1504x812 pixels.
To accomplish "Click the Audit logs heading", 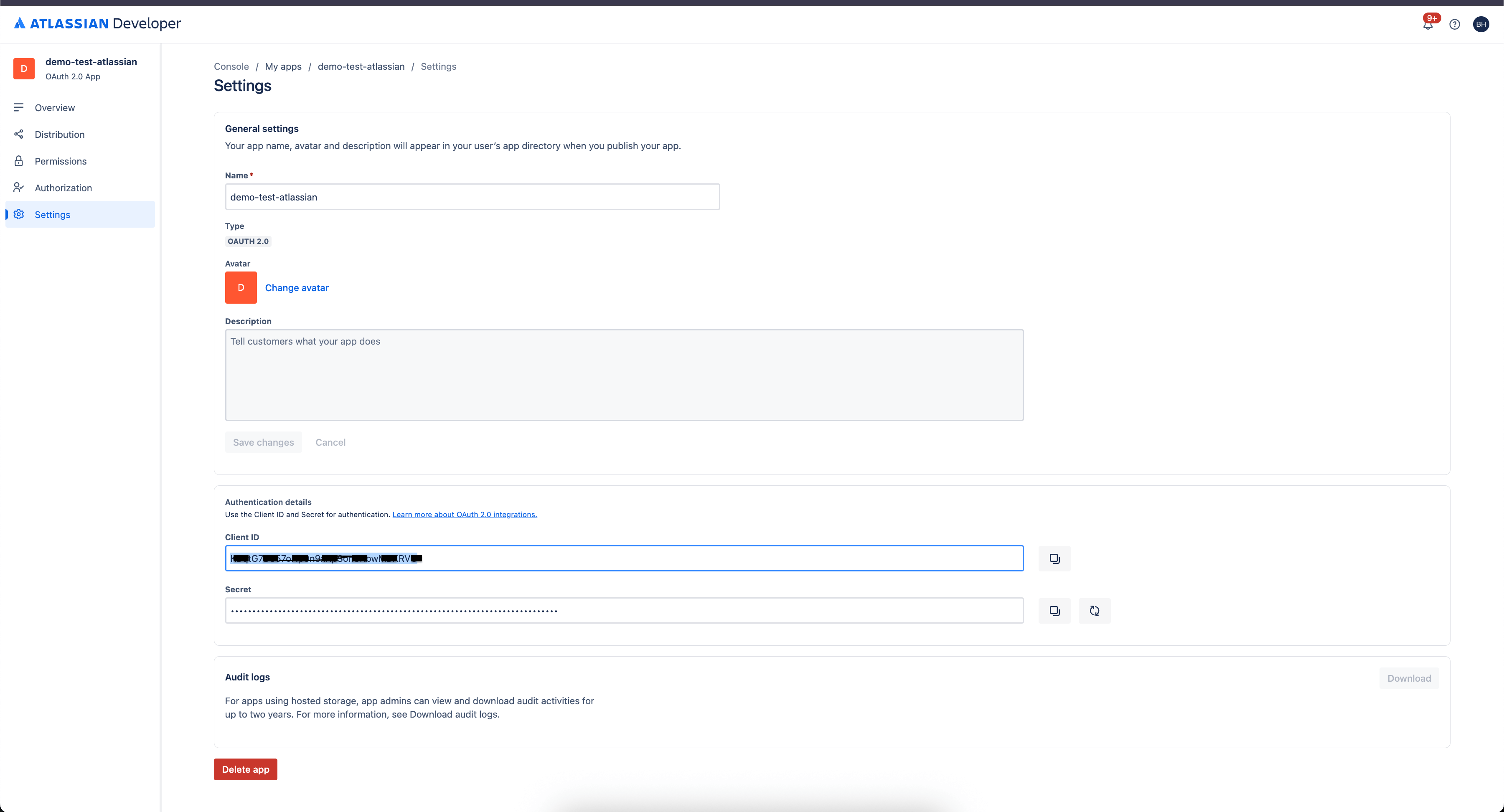I will tap(248, 677).
